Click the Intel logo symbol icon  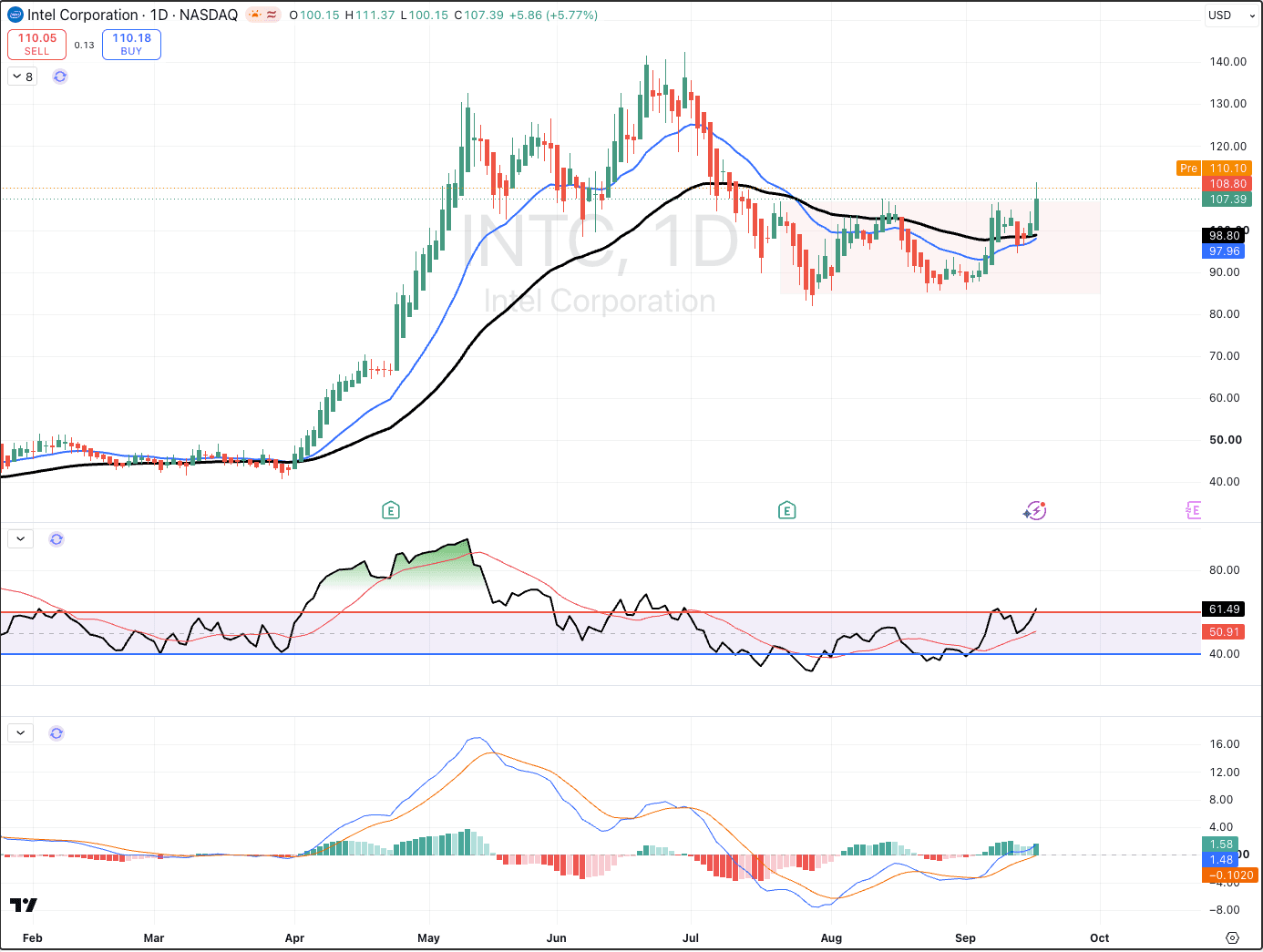15,15
